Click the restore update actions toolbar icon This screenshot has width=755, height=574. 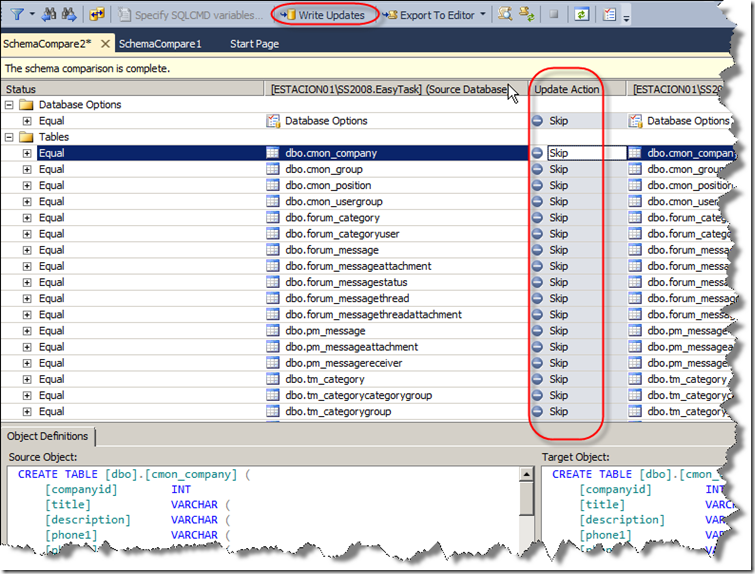coord(97,15)
